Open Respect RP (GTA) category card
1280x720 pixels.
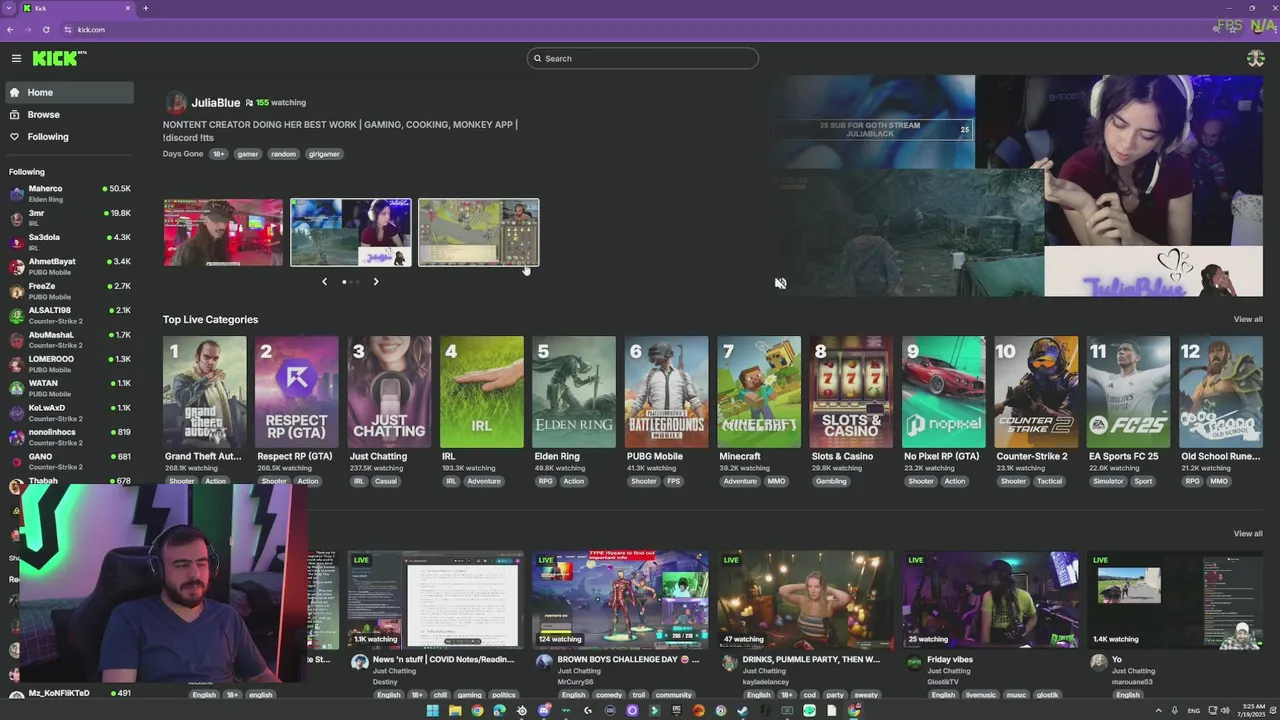tap(297, 392)
